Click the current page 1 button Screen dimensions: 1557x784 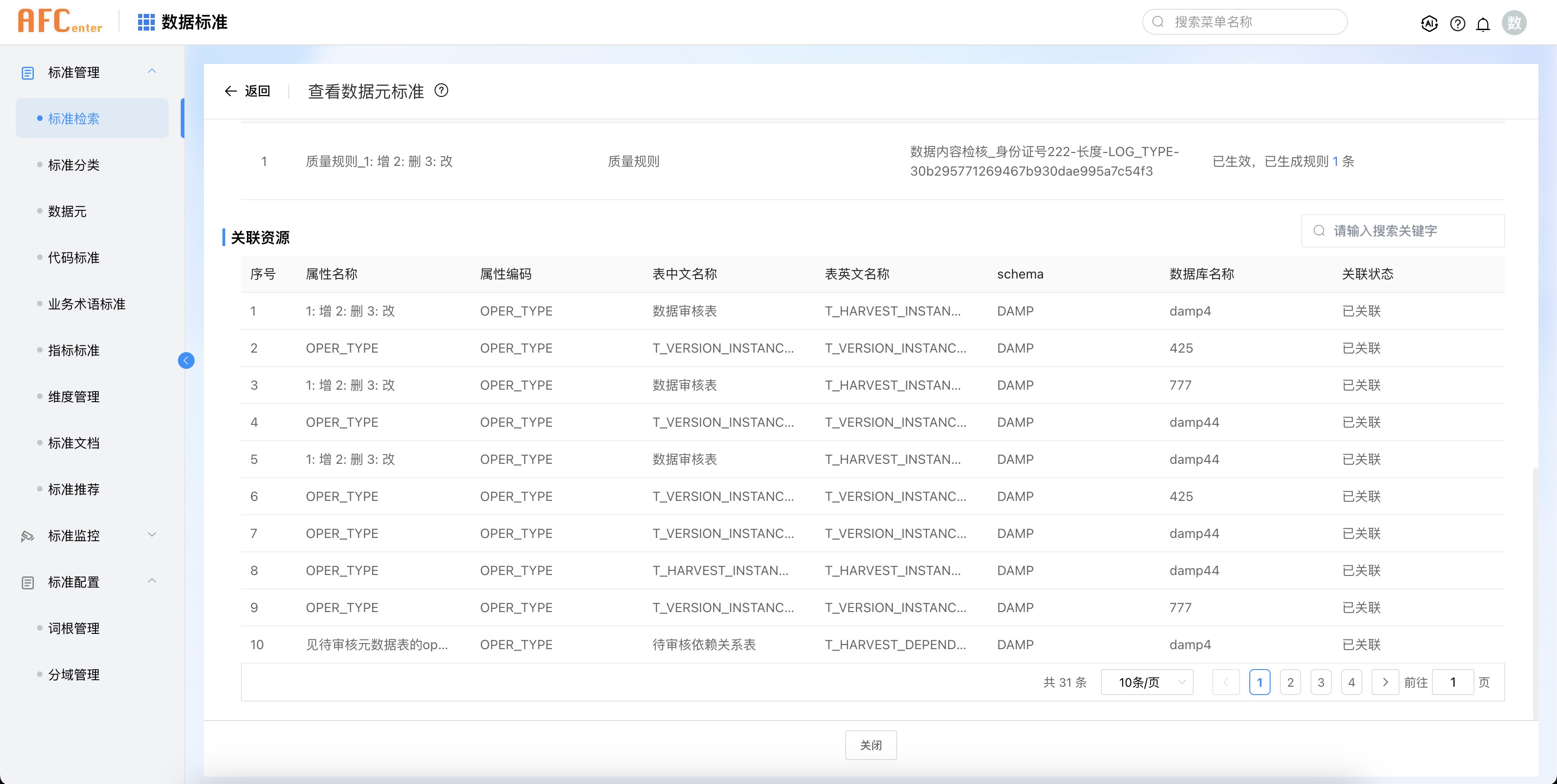1260,683
